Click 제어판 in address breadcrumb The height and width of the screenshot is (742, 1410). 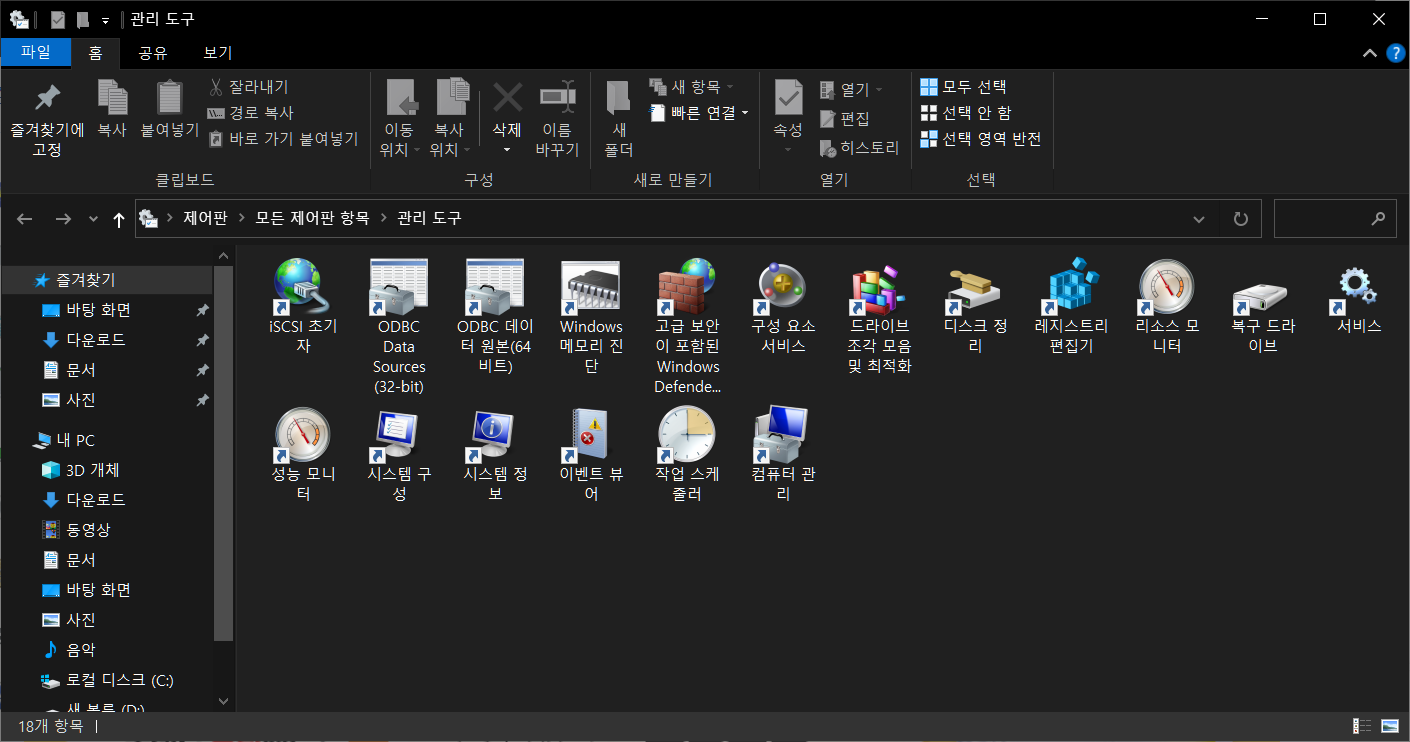(x=206, y=218)
